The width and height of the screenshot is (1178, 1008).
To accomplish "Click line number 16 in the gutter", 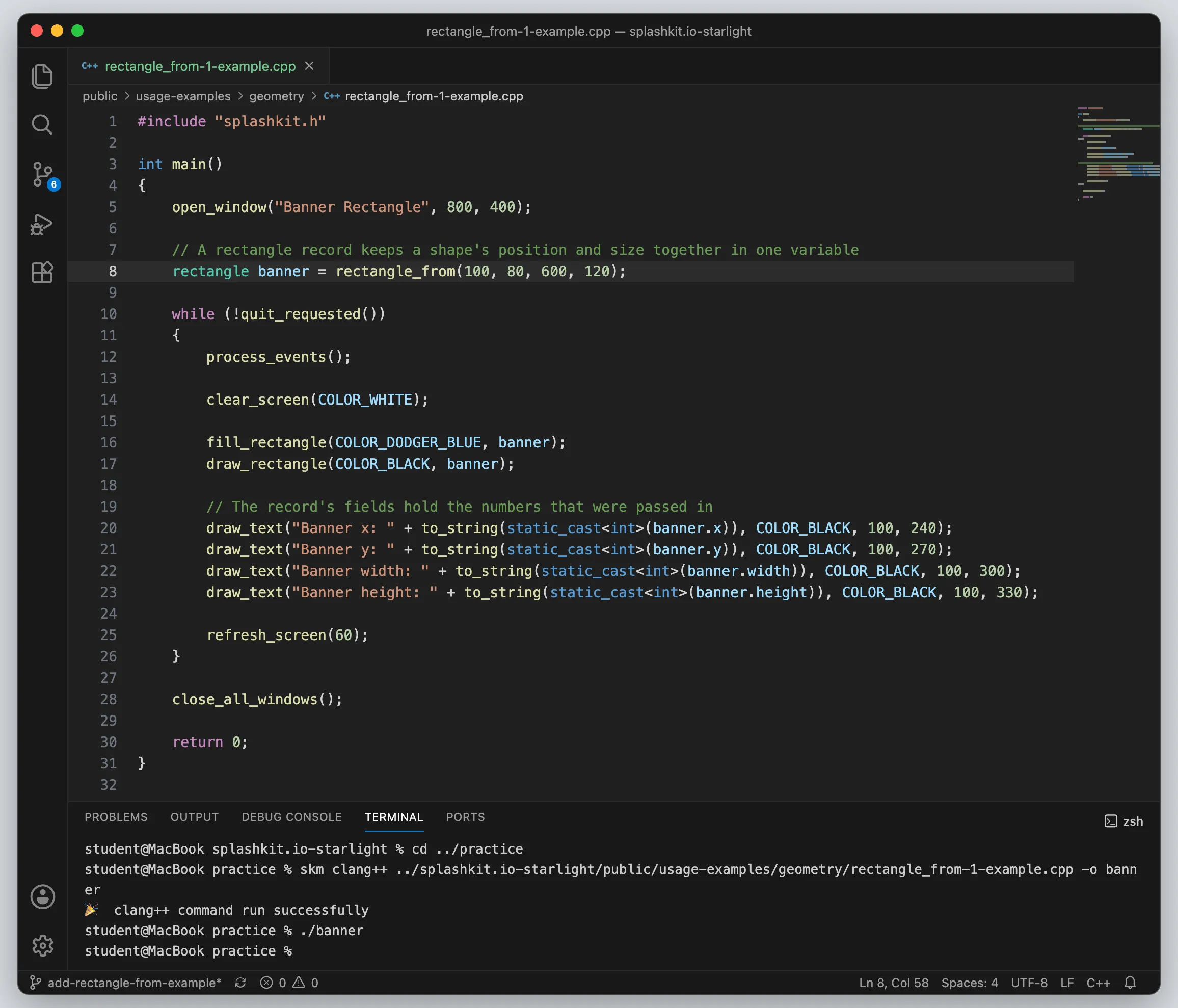I will [109, 442].
